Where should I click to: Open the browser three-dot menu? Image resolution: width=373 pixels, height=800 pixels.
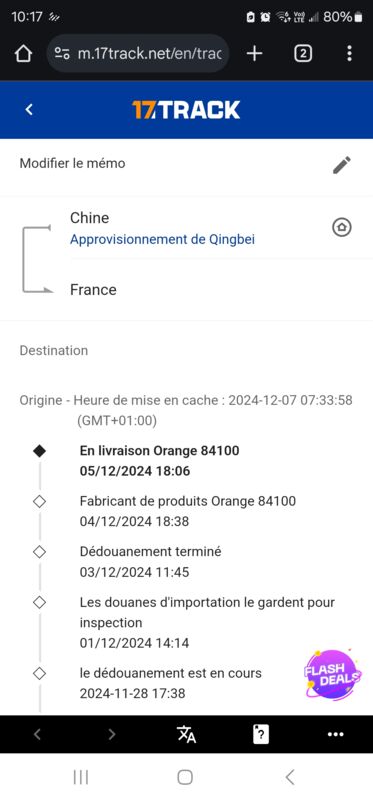click(x=349, y=54)
